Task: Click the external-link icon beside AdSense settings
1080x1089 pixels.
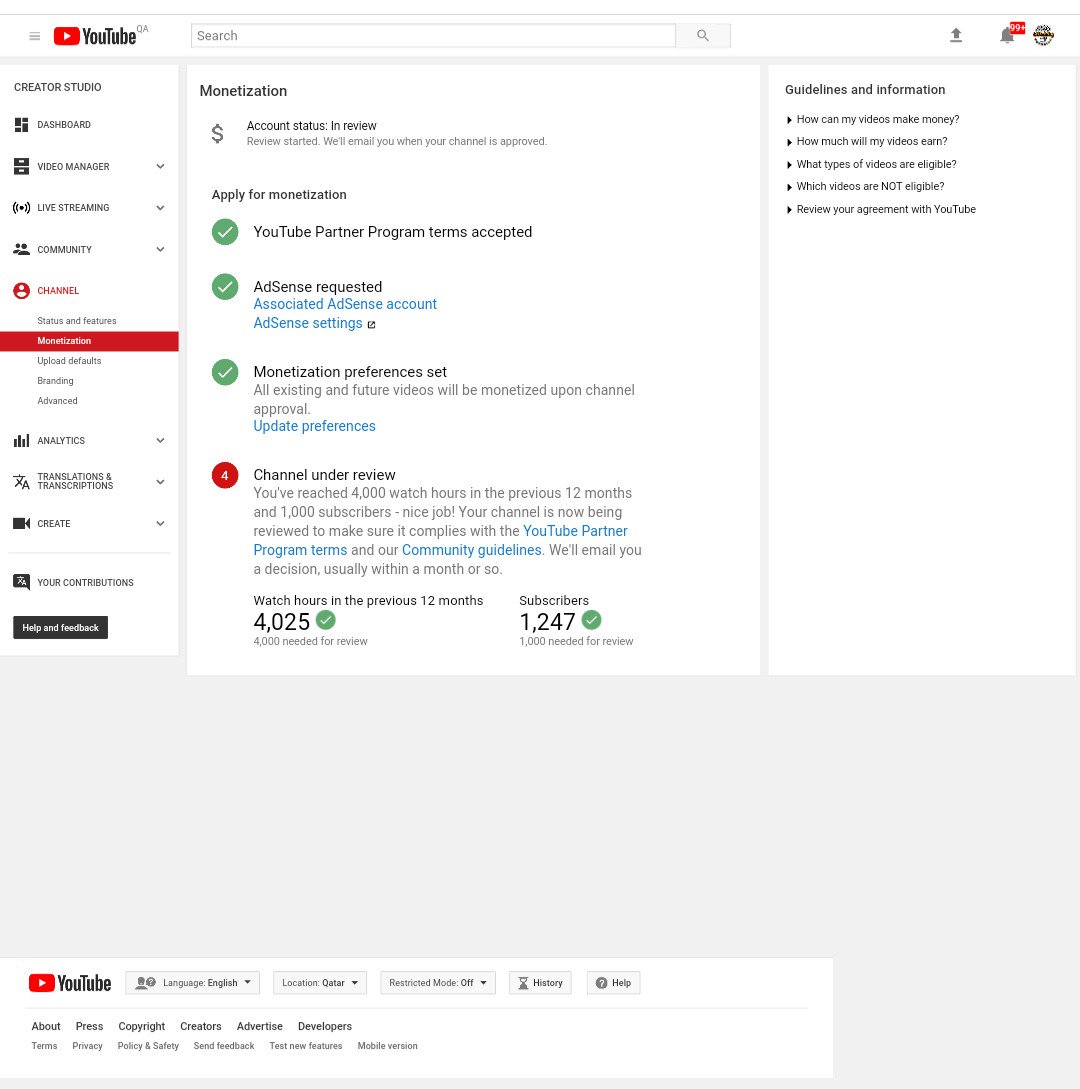Action: (x=371, y=324)
